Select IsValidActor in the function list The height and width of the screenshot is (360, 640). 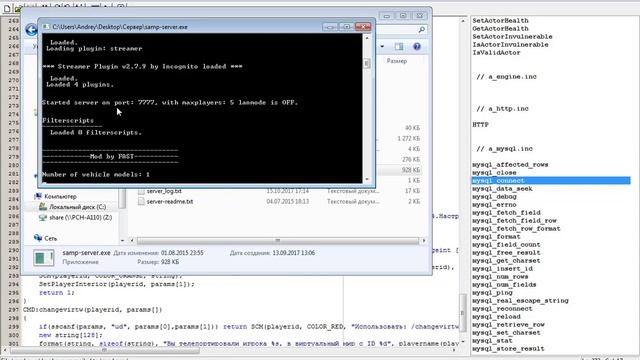coord(496,53)
